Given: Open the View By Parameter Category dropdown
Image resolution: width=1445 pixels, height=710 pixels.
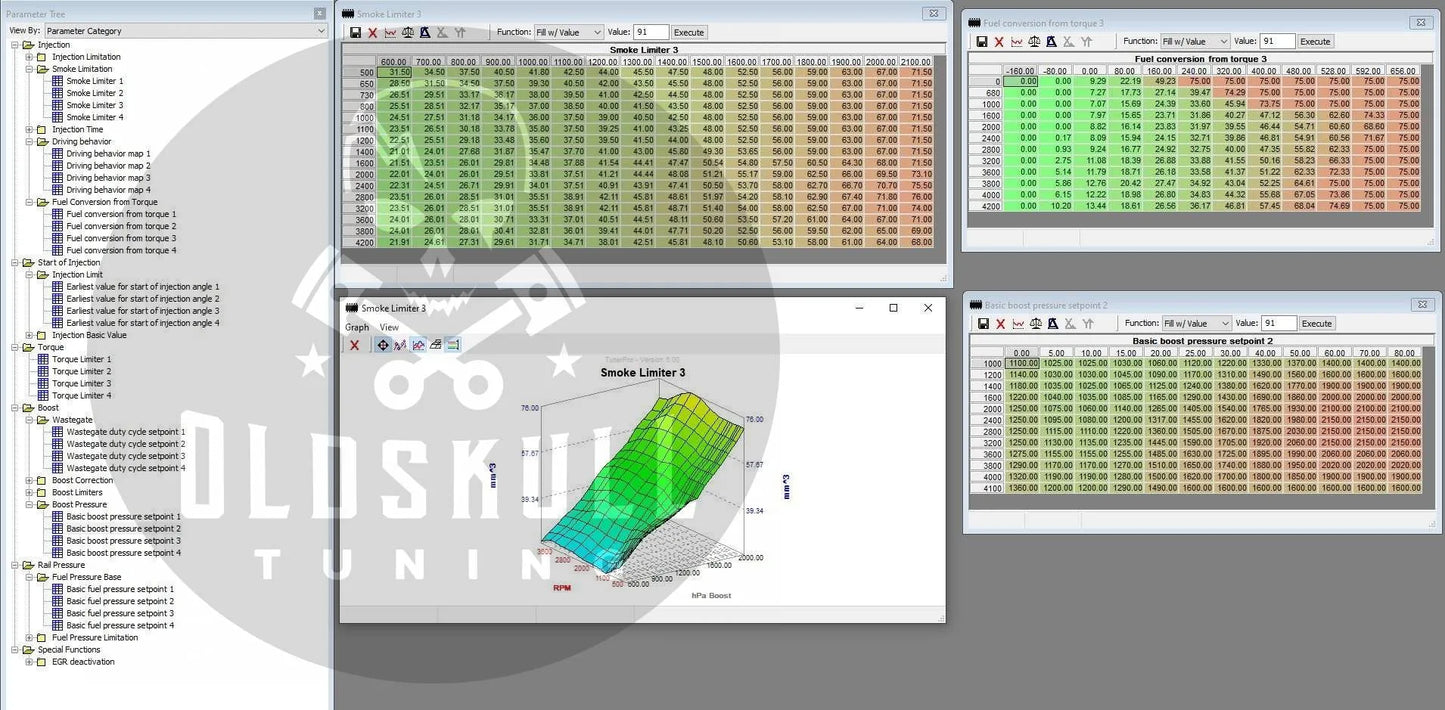Looking at the screenshot, I should (186, 31).
